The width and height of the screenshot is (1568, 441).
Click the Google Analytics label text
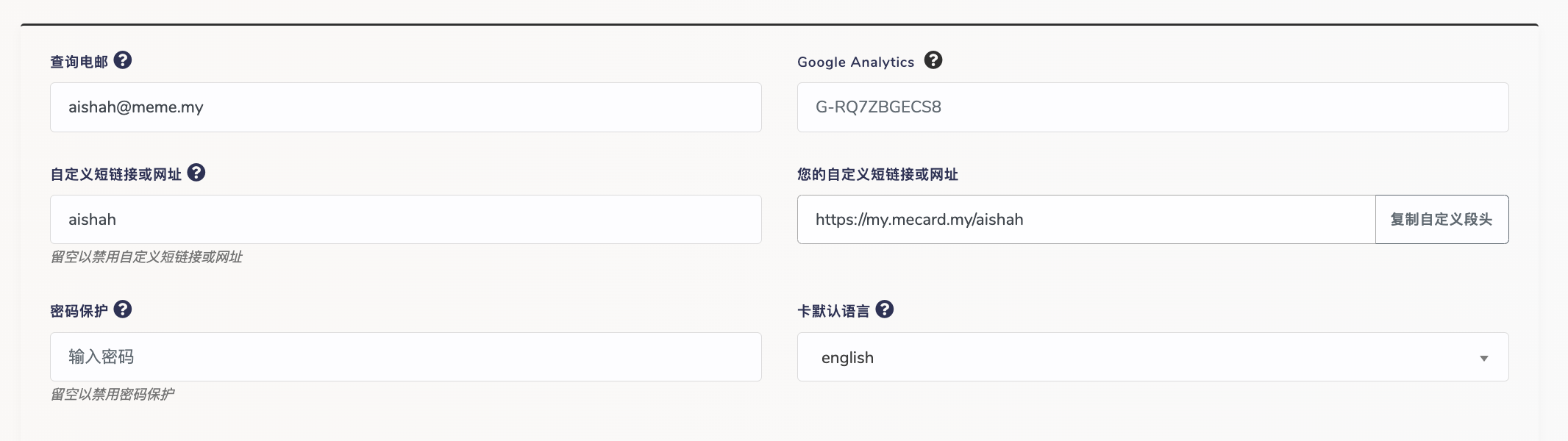[856, 62]
